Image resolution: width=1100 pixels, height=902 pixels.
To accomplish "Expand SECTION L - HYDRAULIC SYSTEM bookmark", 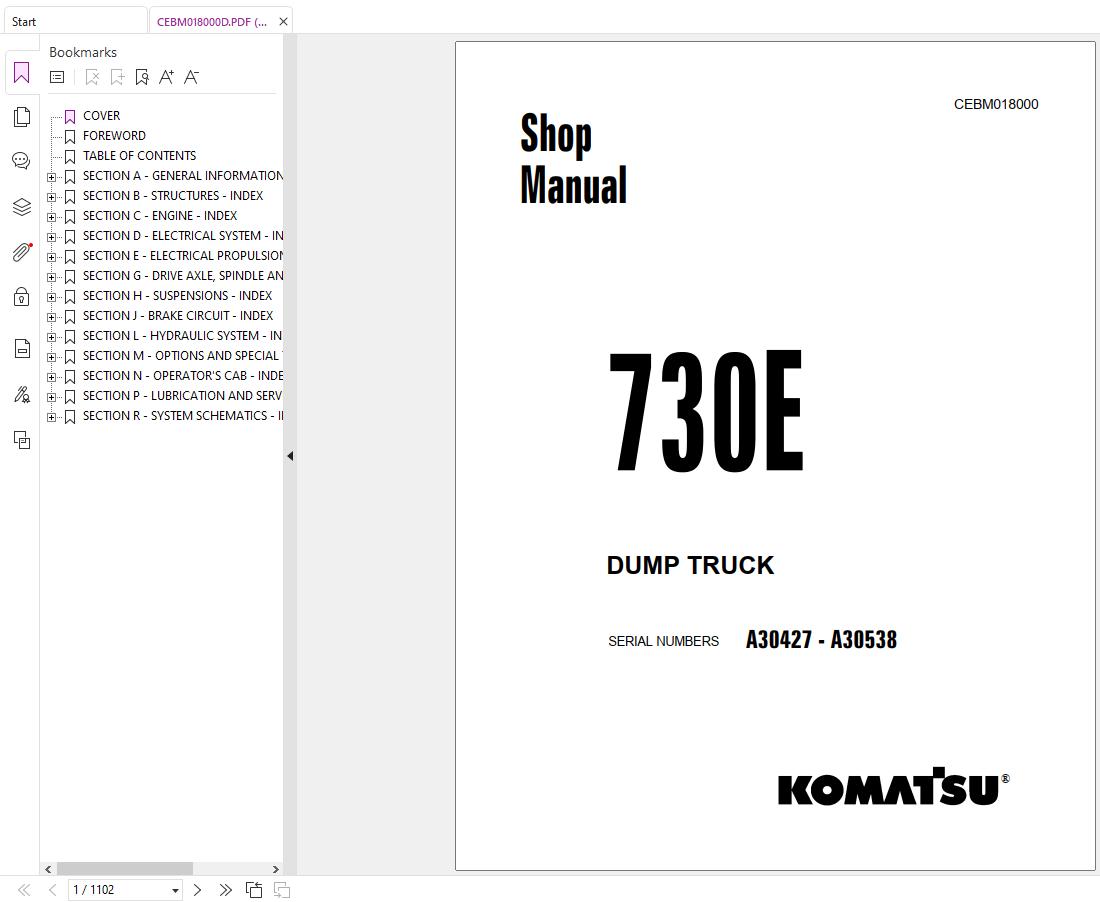I will click(x=51, y=337).
